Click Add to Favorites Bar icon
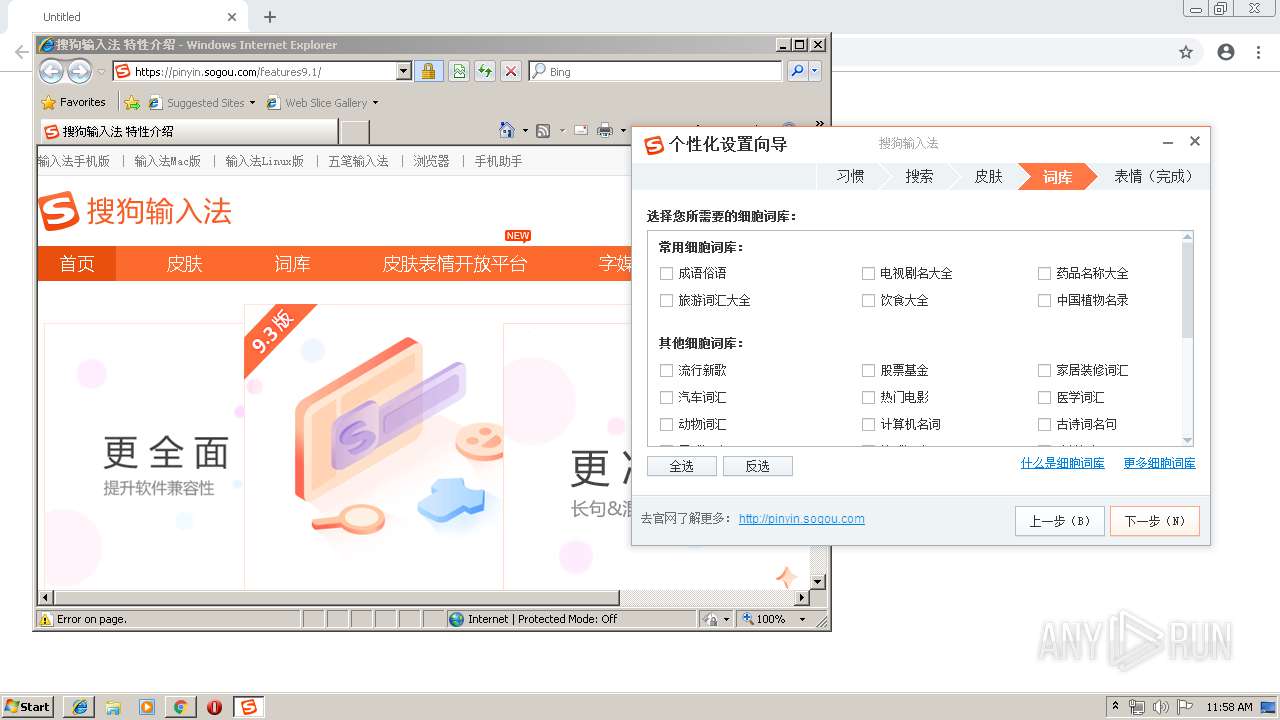 tap(132, 102)
